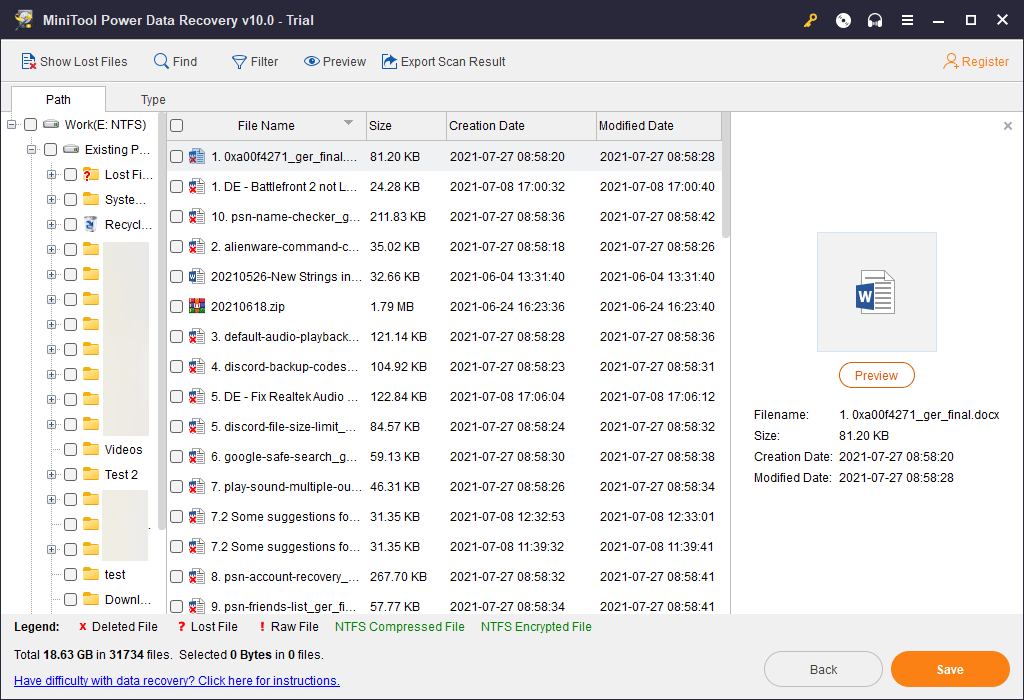Click the Show Lost Files icon
This screenshot has width=1024, height=700.
click(27, 61)
